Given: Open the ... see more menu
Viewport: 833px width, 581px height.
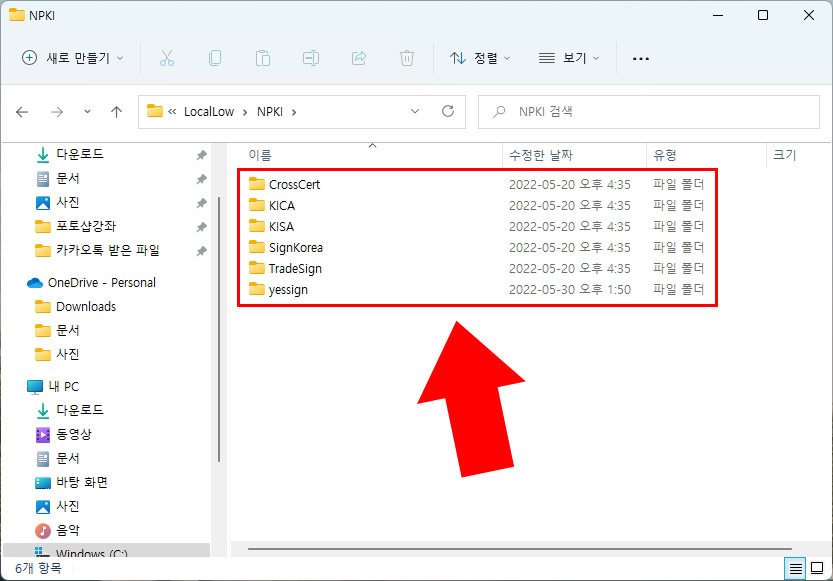Looking at the screenshot, I should (x=641, y=58).
